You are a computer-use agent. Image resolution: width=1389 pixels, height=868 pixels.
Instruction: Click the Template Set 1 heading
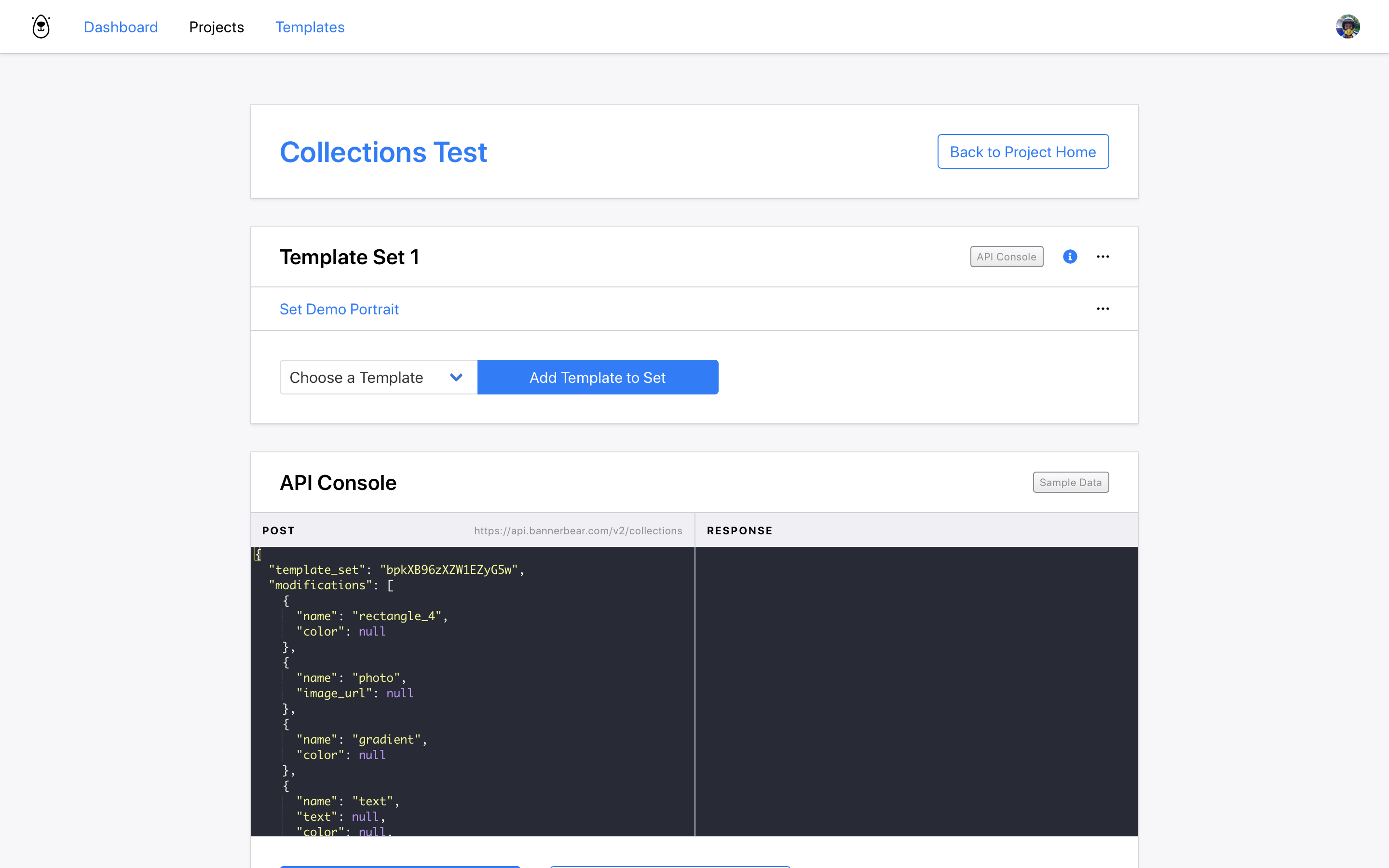point(350,257)
